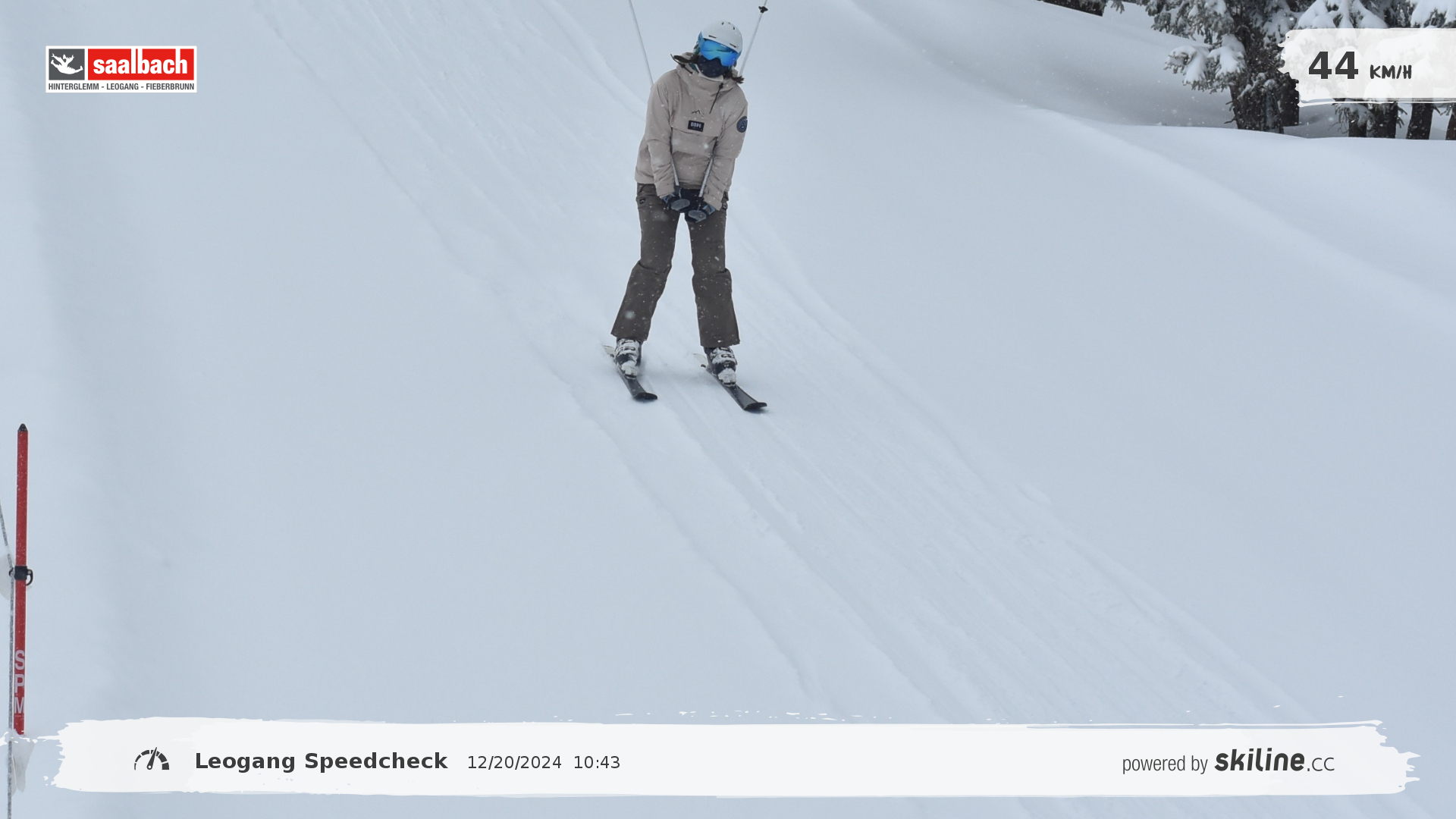Viewport: 1456px width, 819px height.
Task: Click the red saalbach logo text
Action: [141, 64]
